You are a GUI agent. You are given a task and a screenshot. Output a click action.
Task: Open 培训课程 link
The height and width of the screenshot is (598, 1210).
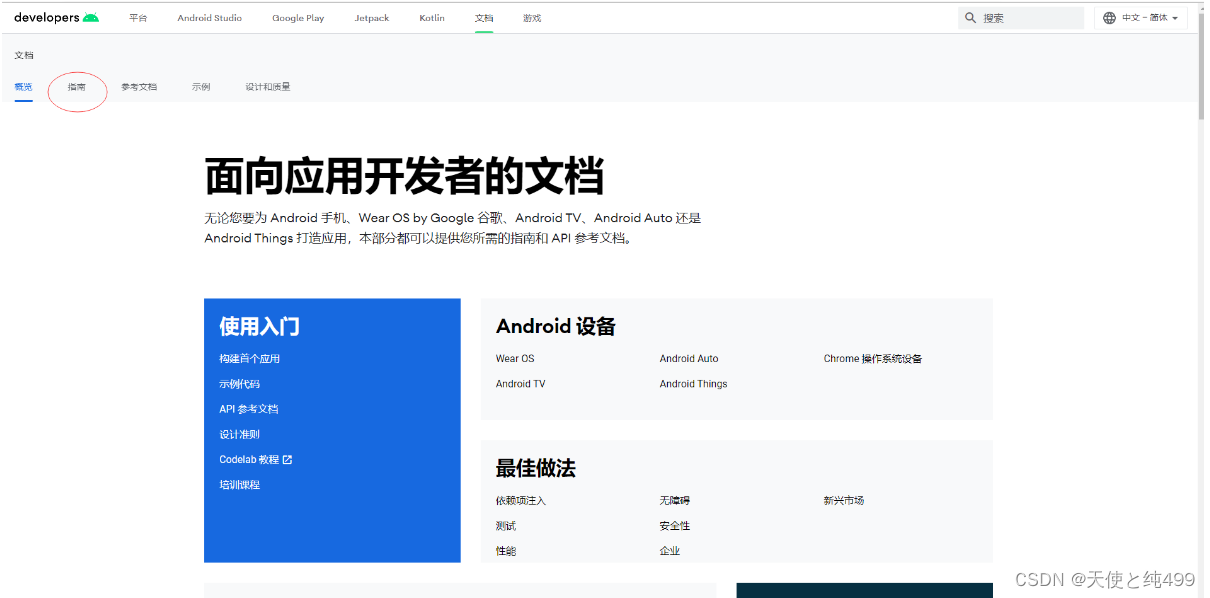click(x=240, y=485)
